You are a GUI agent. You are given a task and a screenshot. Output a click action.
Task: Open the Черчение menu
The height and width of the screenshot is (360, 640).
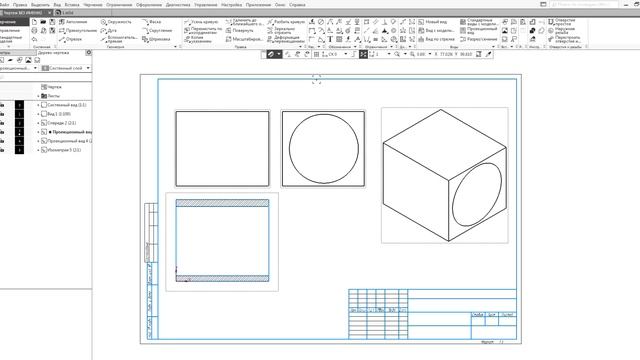click(93, 5)
